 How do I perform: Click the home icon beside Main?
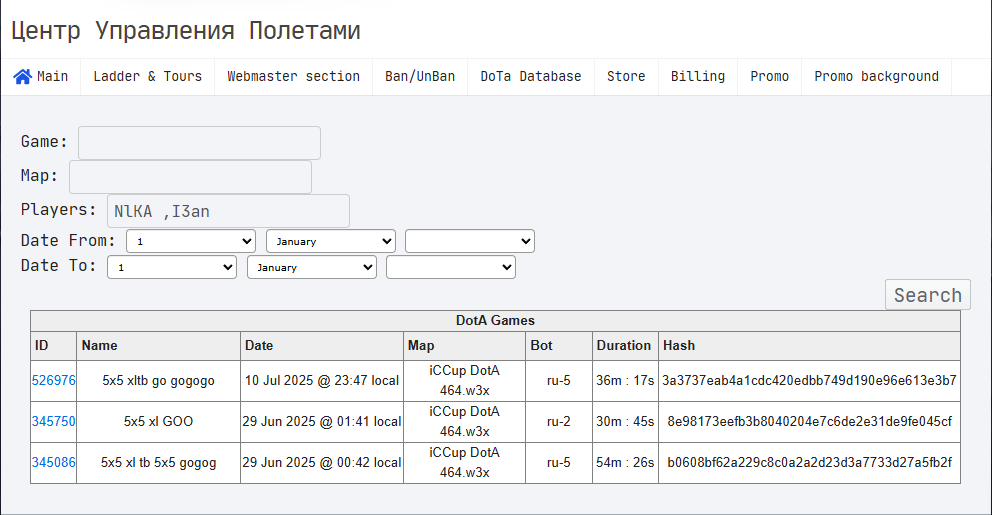click(23, 77)
